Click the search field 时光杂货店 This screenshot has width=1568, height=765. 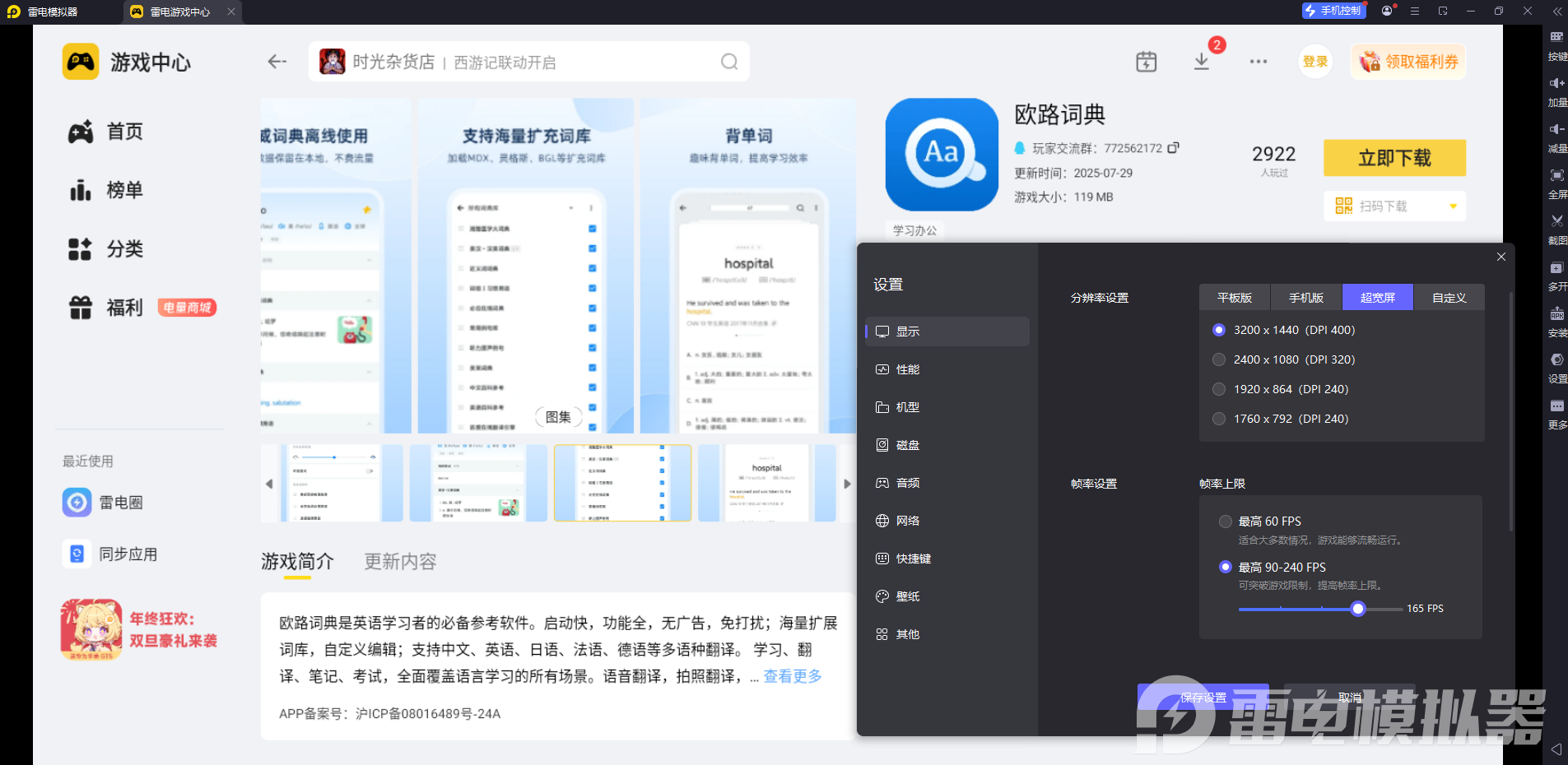coord(528,62)
